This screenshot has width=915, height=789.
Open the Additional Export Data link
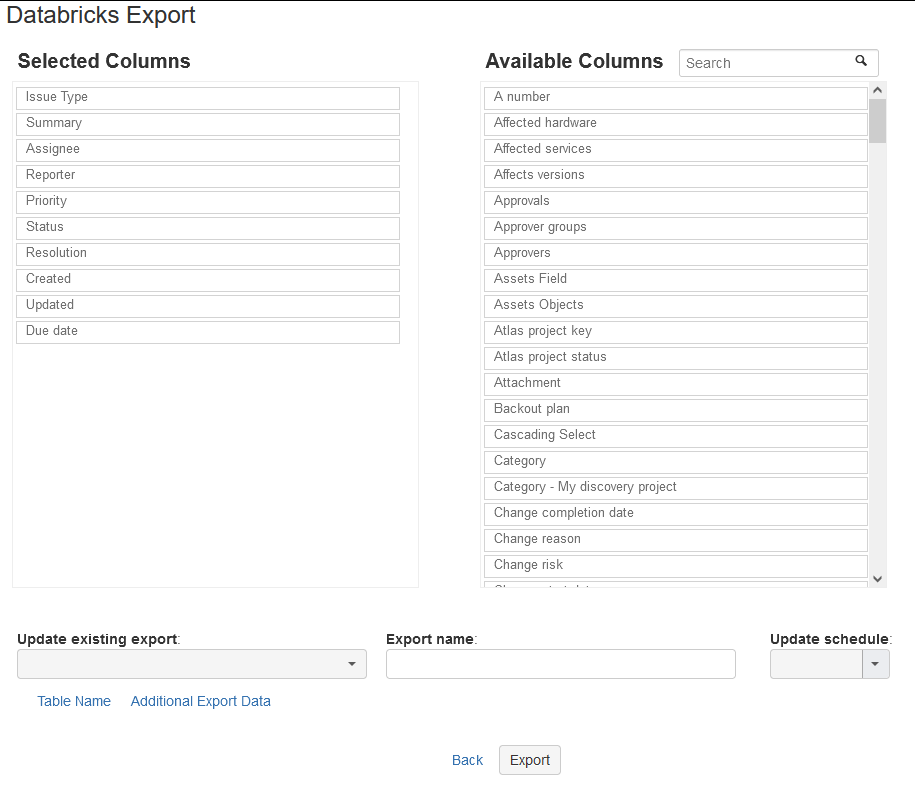pyautogui.click(x=201, y=701)
